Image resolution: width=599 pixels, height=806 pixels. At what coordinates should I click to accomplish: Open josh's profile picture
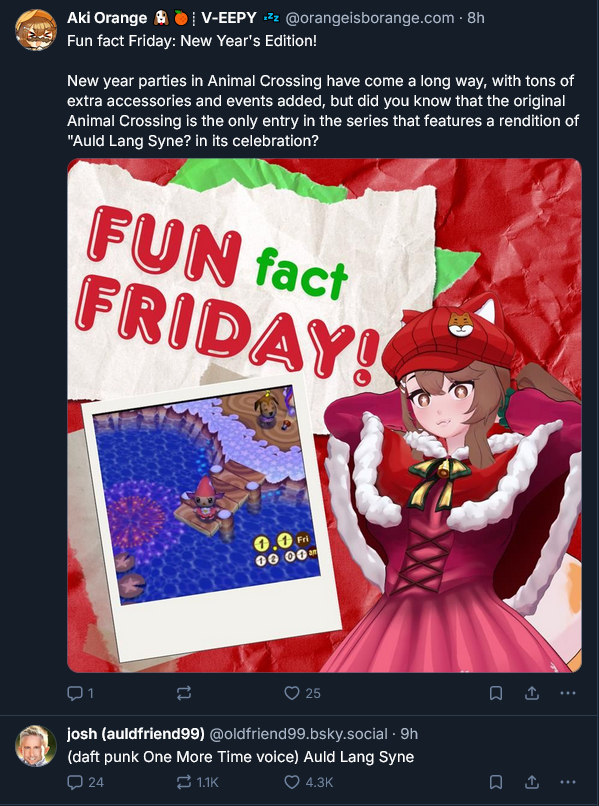[x=35, y=746]
